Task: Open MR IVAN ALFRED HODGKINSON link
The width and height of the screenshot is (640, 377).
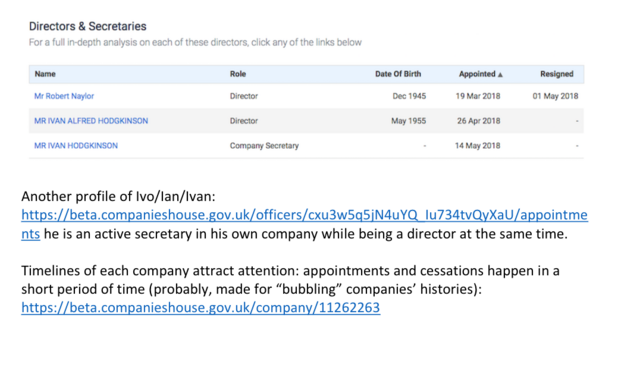Action: pyautogui.click(x=91, y=121)
